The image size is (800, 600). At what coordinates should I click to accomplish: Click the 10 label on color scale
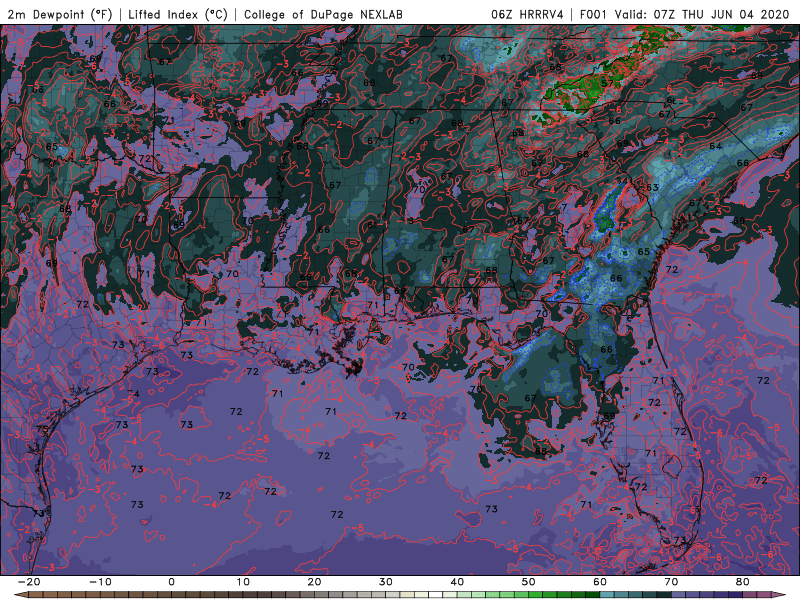243,582
